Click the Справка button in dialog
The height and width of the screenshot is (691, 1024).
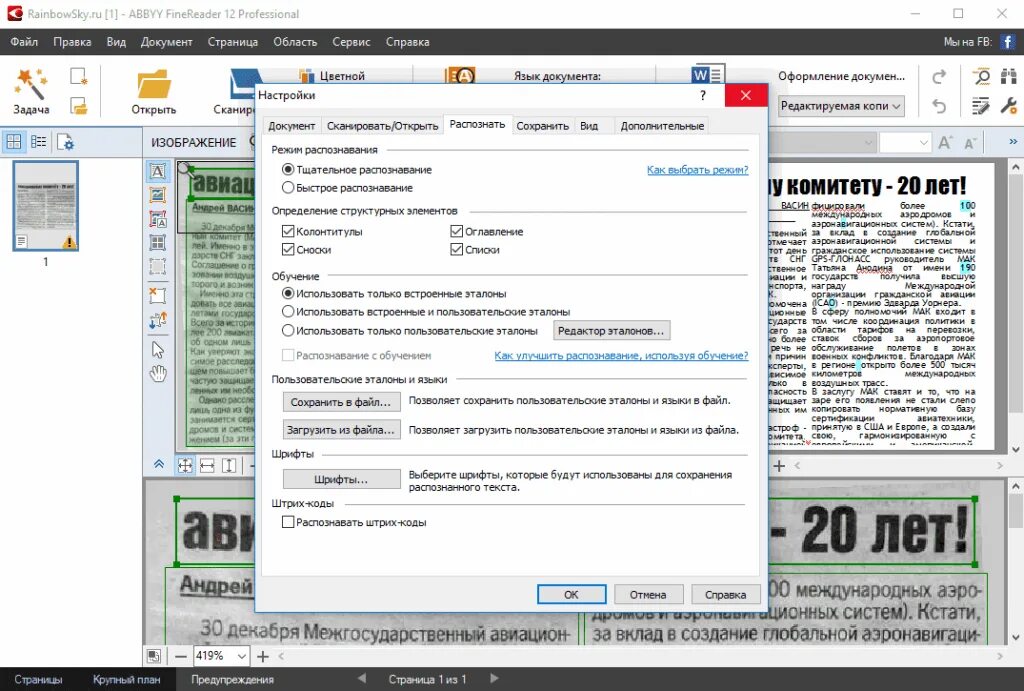[x=725, y=594]
